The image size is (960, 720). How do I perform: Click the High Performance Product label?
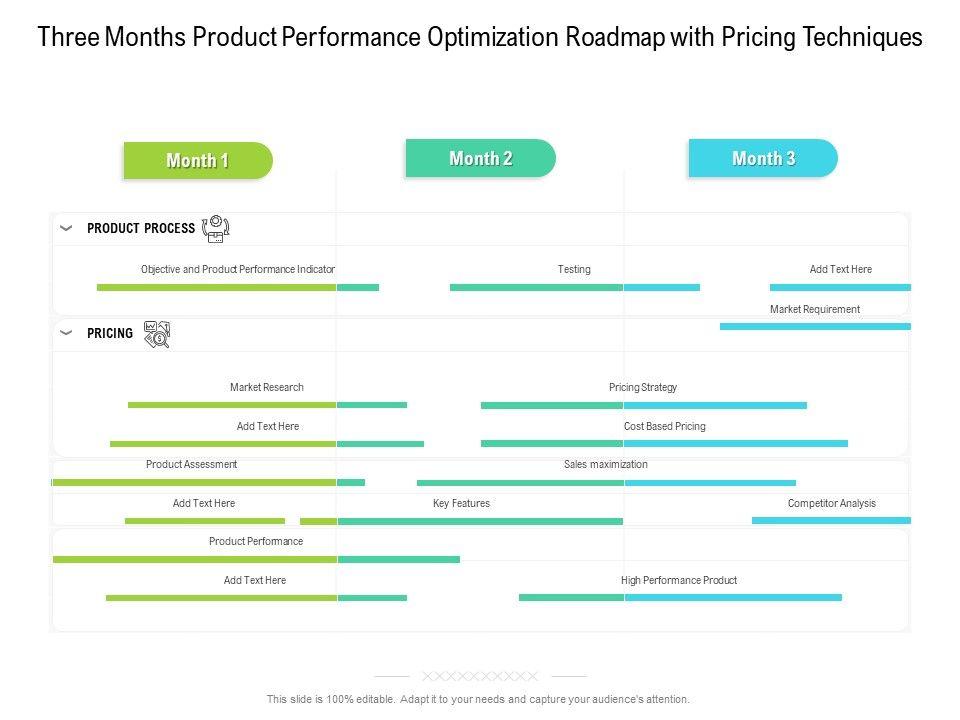pyautogui.click(x=679, y=580)
